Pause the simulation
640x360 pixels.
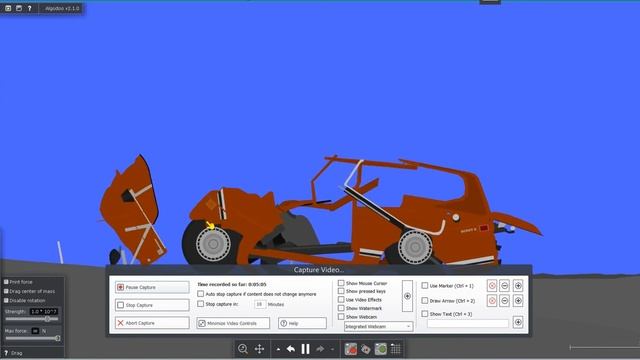(305, 349)
